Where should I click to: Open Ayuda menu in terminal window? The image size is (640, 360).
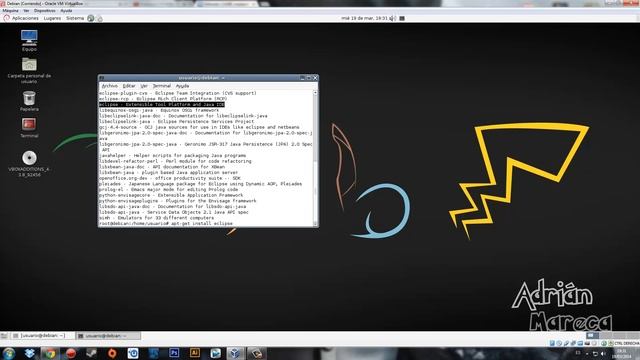[x=182, y=86]
